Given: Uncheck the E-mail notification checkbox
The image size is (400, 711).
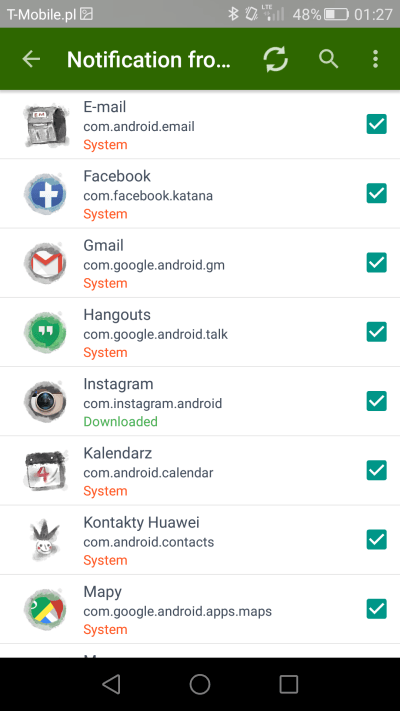Looking at the screenshot, I should [376, 124].
